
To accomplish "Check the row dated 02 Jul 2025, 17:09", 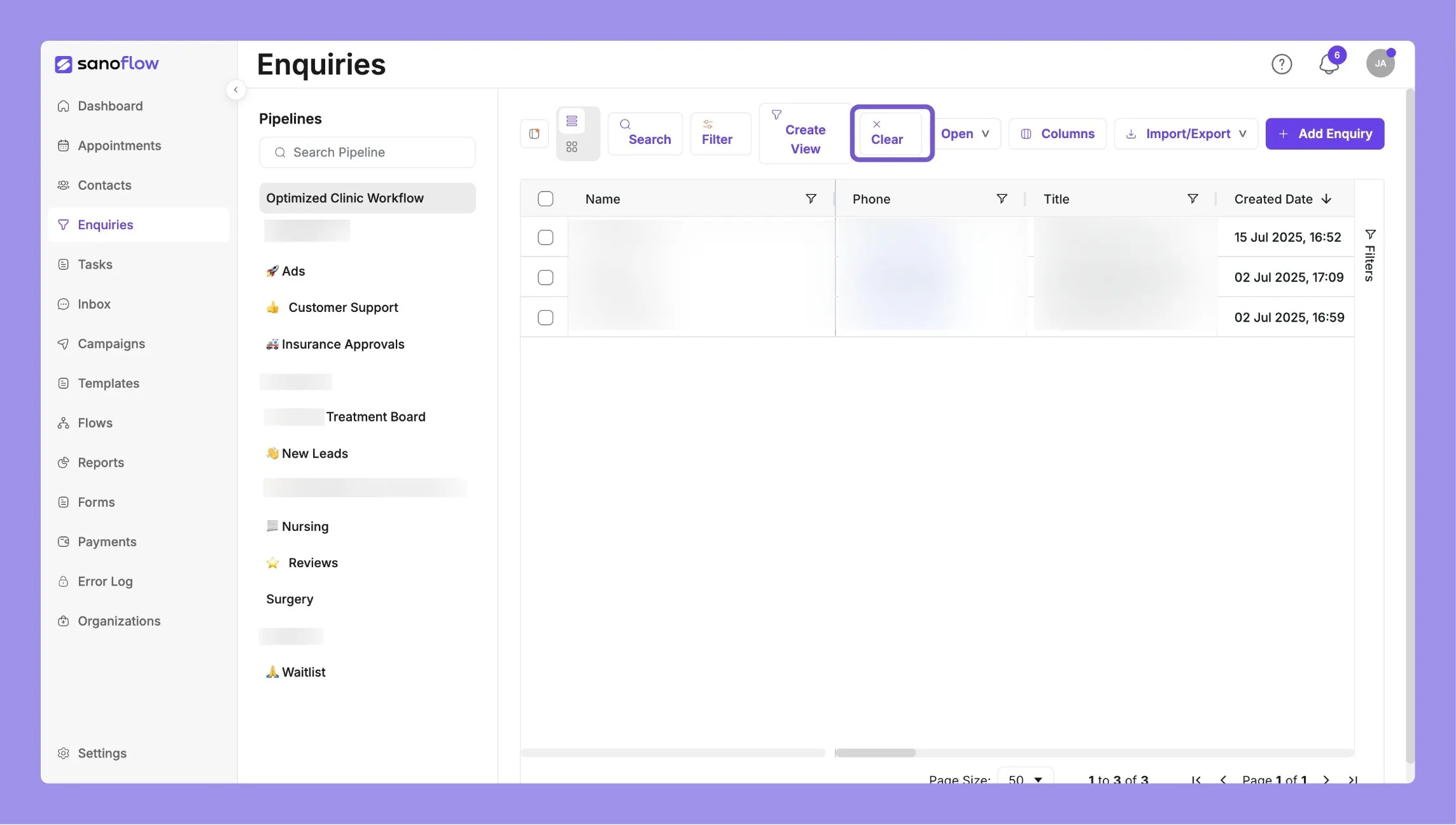I will [545, 278].
